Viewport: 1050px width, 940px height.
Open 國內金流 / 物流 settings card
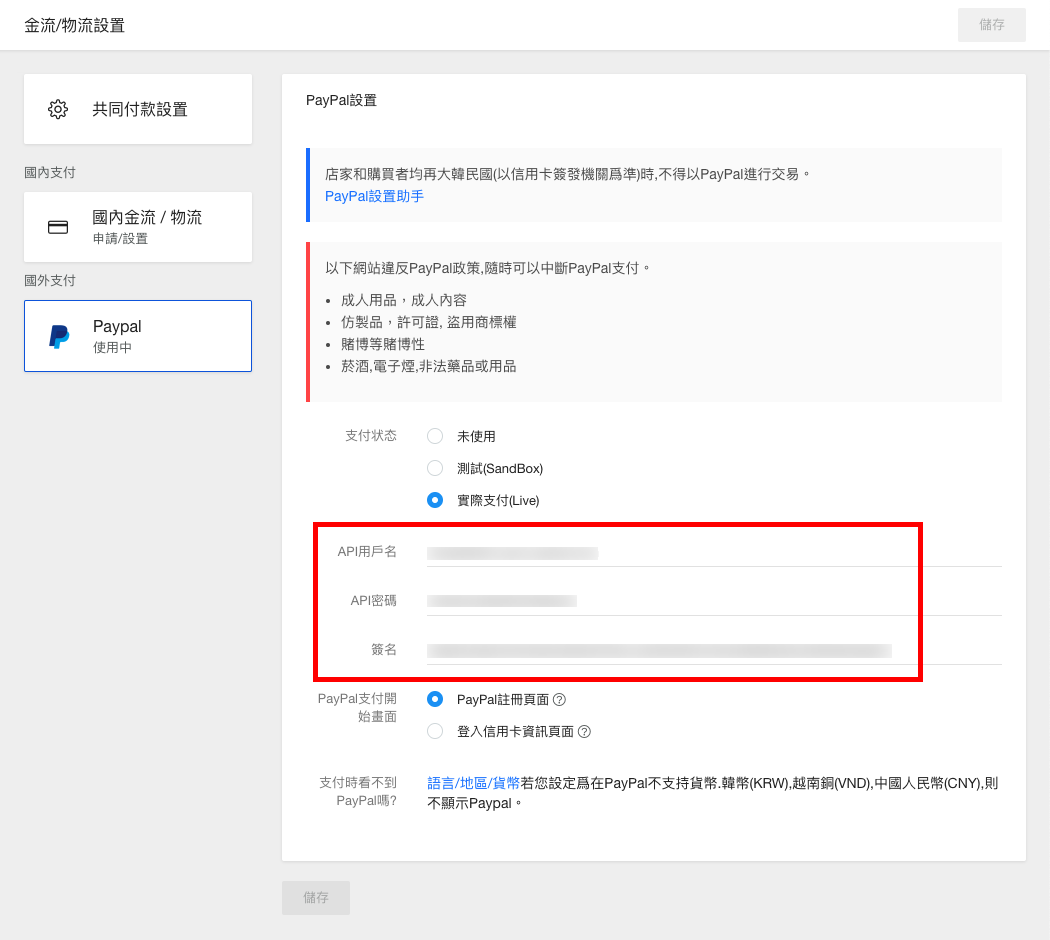coord(138,227)
